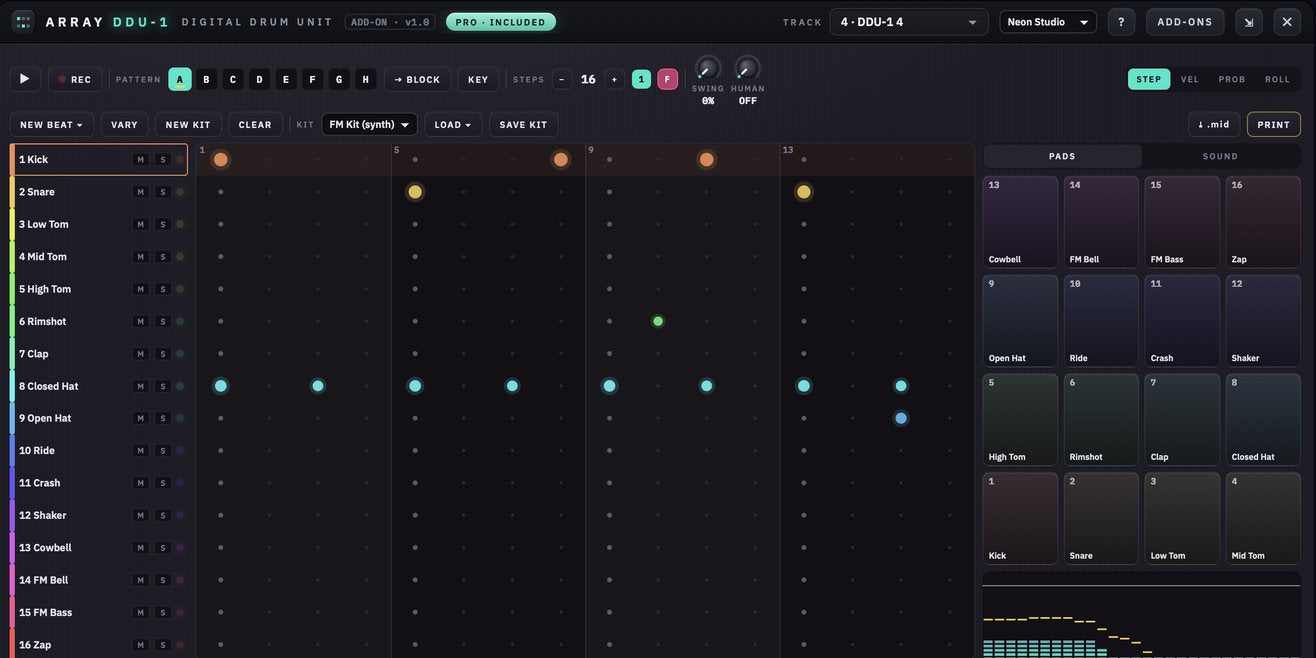Export pattern with the .mid button

click(x=1214, y=124)
